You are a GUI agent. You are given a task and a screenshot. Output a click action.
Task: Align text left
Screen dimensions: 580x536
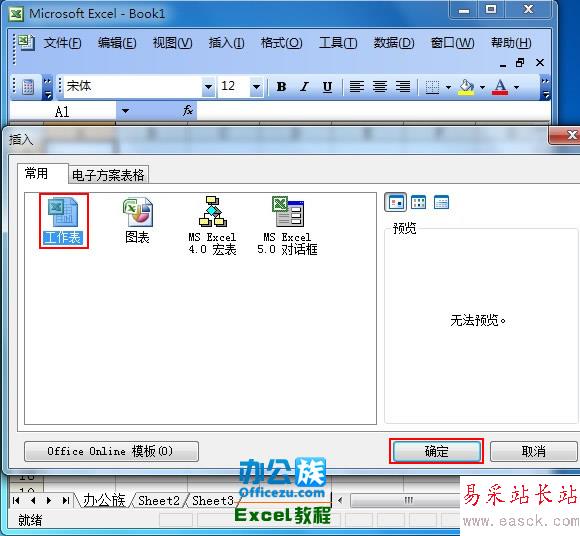[x=357, y=87]
